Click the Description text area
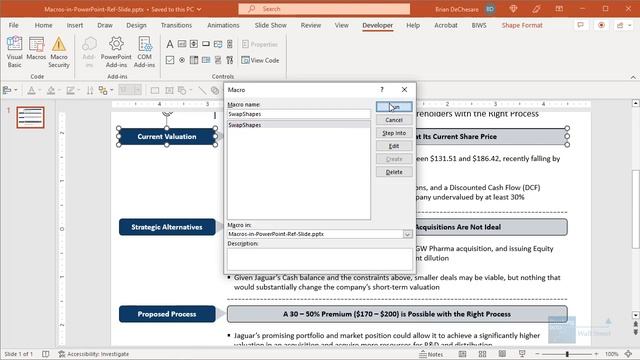The width and height of the screenshot is (640, 360). tap(320, 258)
